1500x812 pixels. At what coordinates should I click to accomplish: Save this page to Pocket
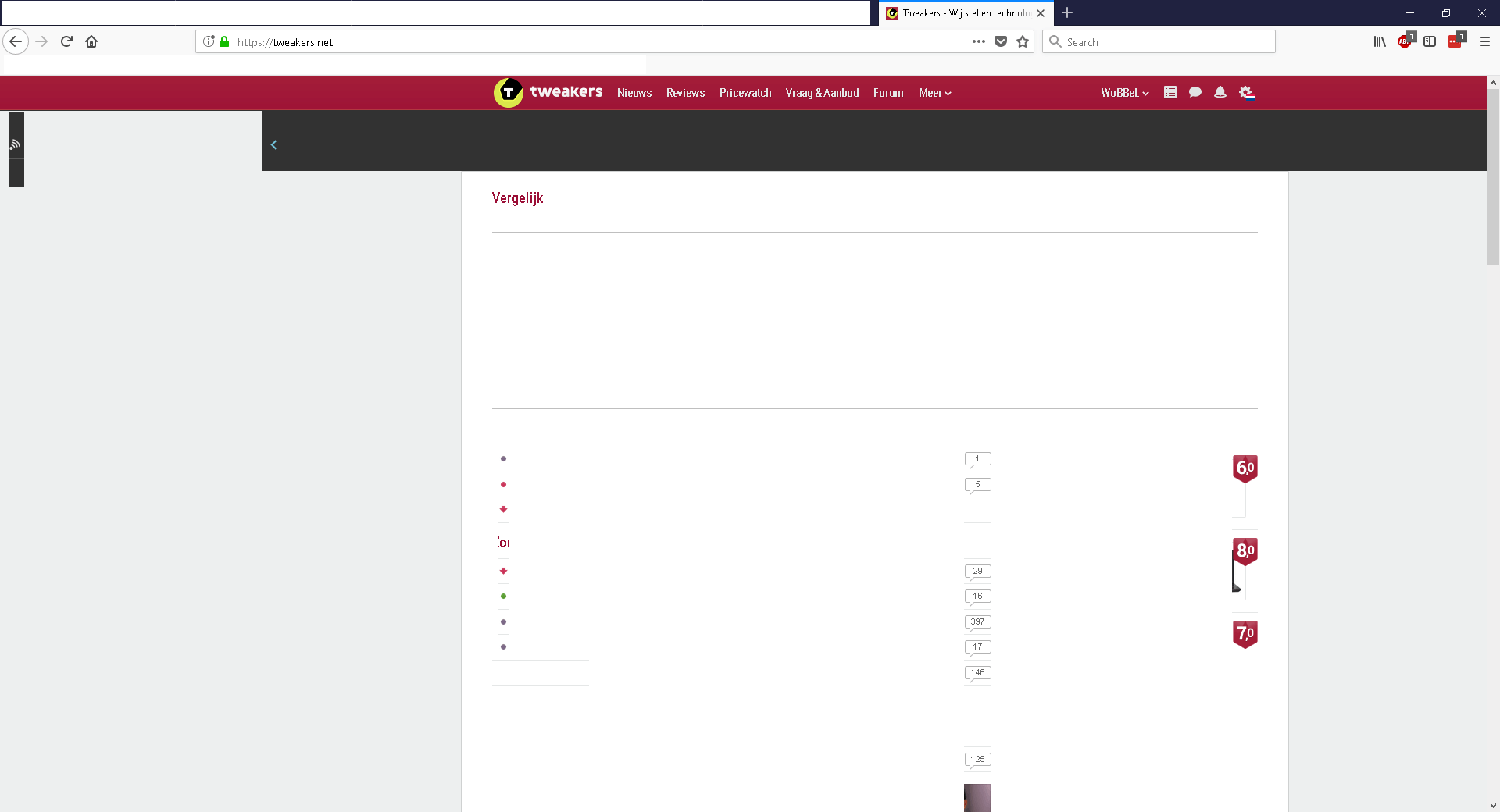1001,41
